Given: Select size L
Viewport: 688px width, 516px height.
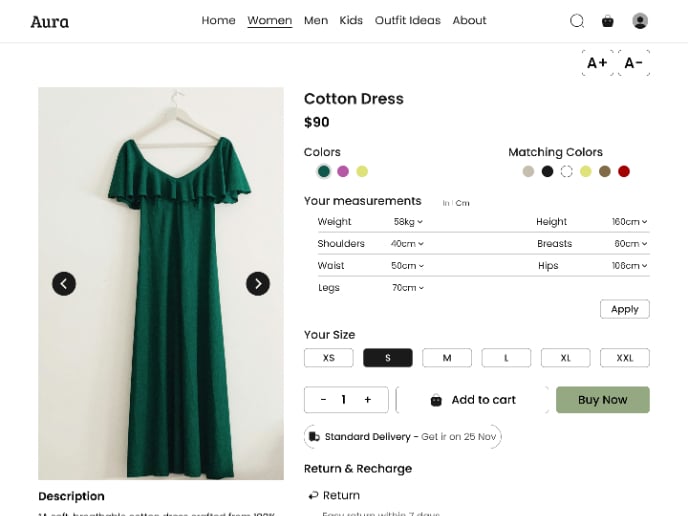Looking at the screenshot, I should point(506,358).
